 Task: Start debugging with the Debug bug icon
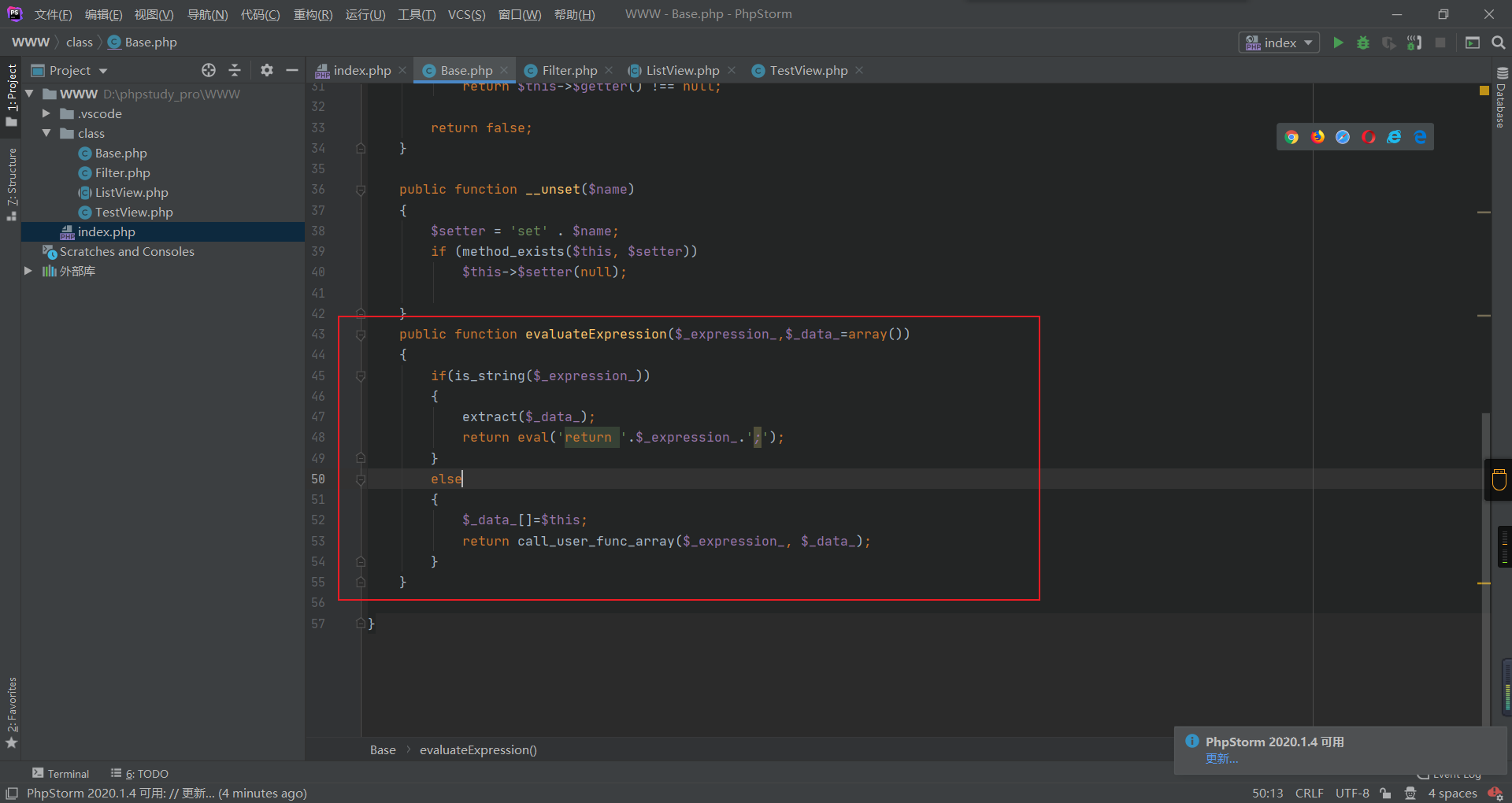1363,43
